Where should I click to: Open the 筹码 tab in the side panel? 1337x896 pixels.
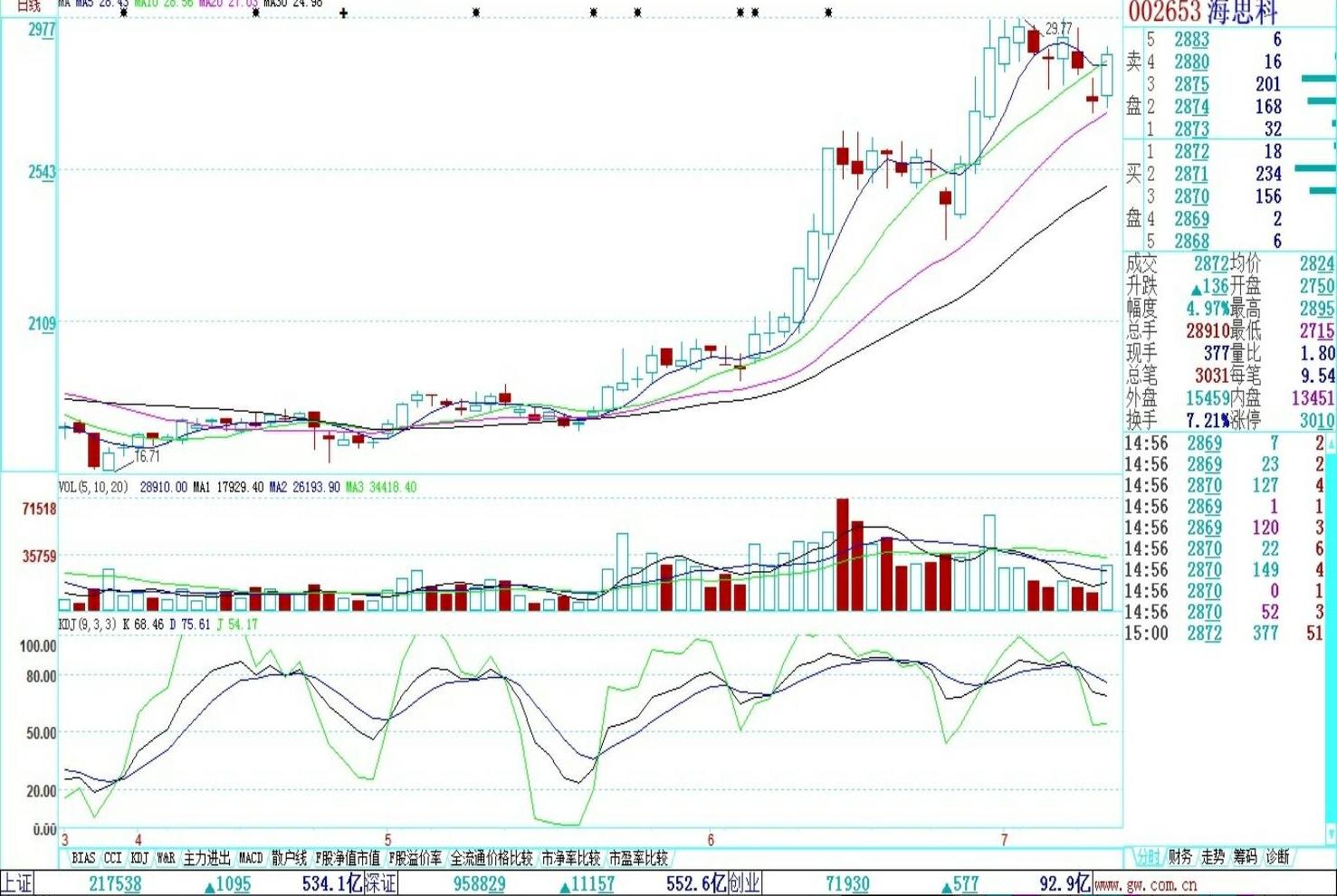[x=1245, y=856]
